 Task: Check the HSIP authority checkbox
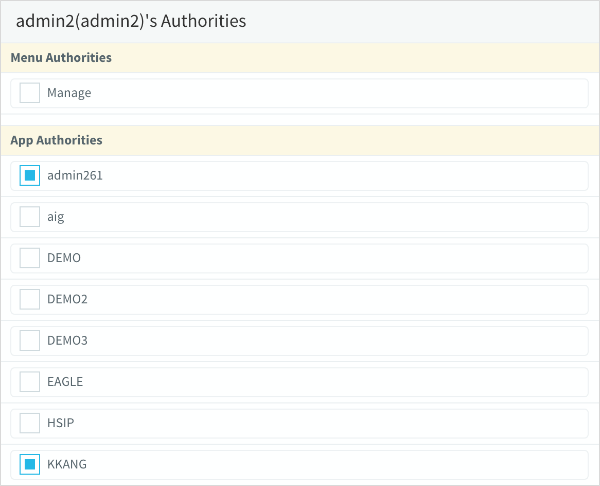pos(30,423)
